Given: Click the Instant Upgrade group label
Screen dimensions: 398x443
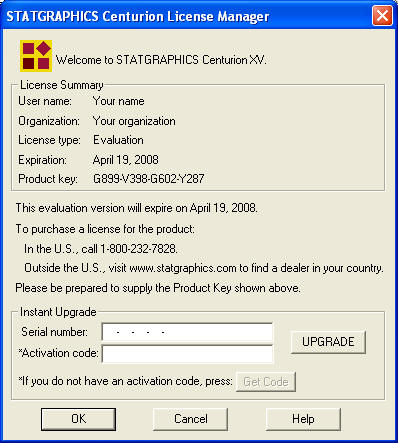Looking at the screenshot, I should [58, 312].
